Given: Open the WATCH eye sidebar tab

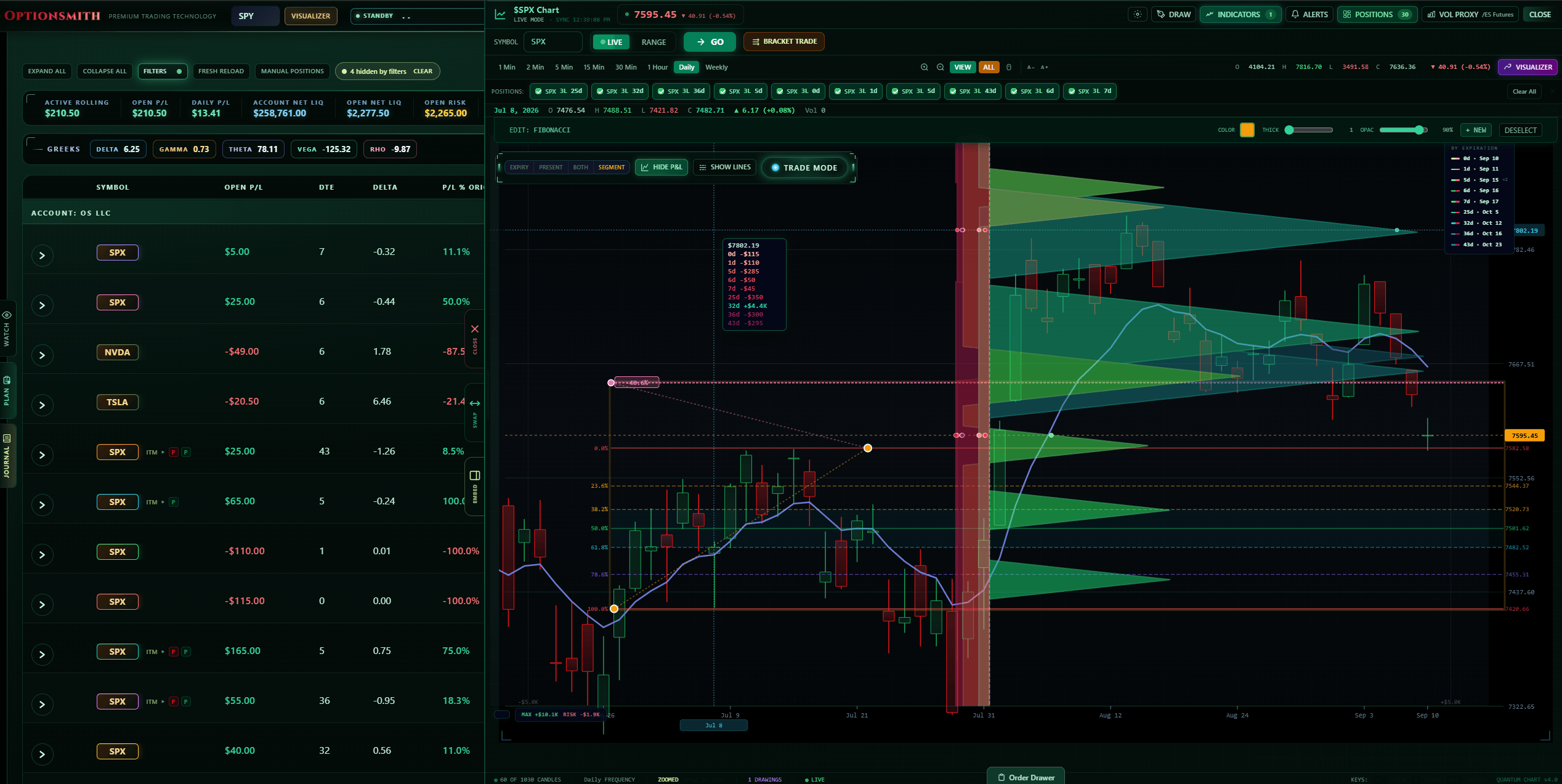Looking at the screenshot, I should click(7, 329).
